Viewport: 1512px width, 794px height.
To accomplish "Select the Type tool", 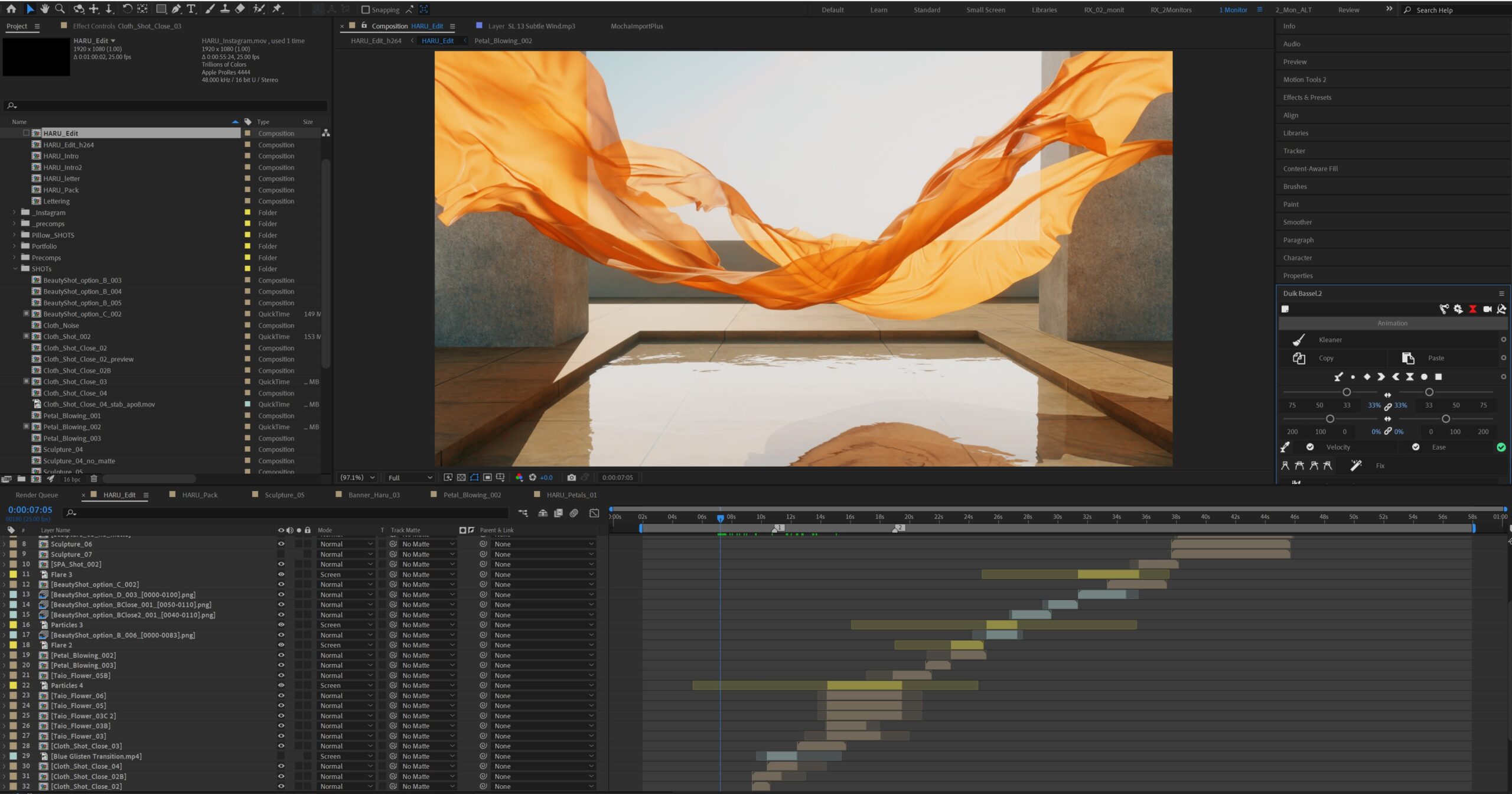I will (191, 9).
